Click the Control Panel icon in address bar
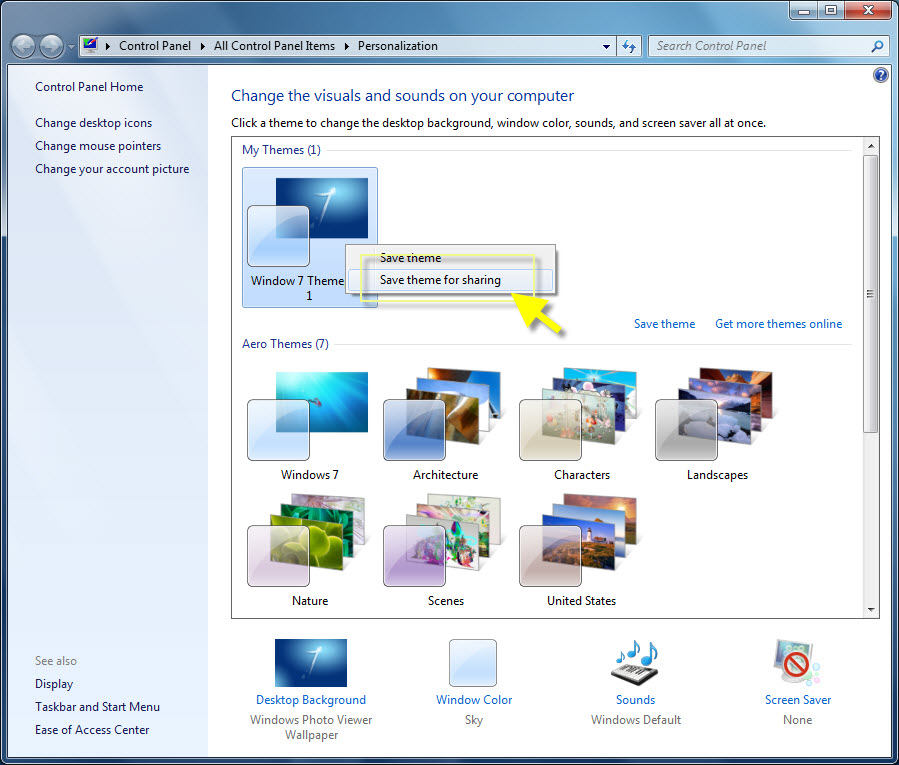 tap(90, 46)
